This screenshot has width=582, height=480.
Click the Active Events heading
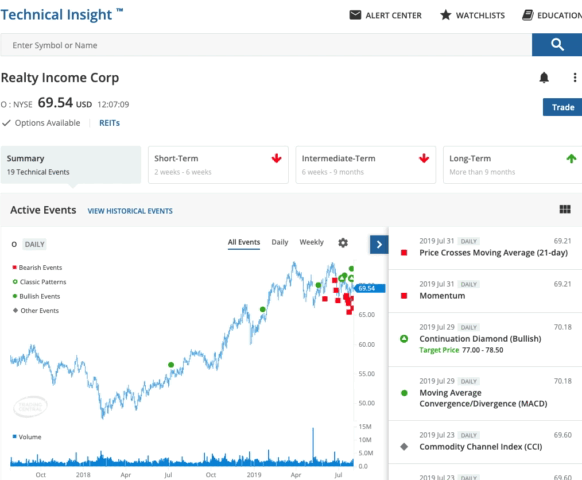(x=43, y=210)
